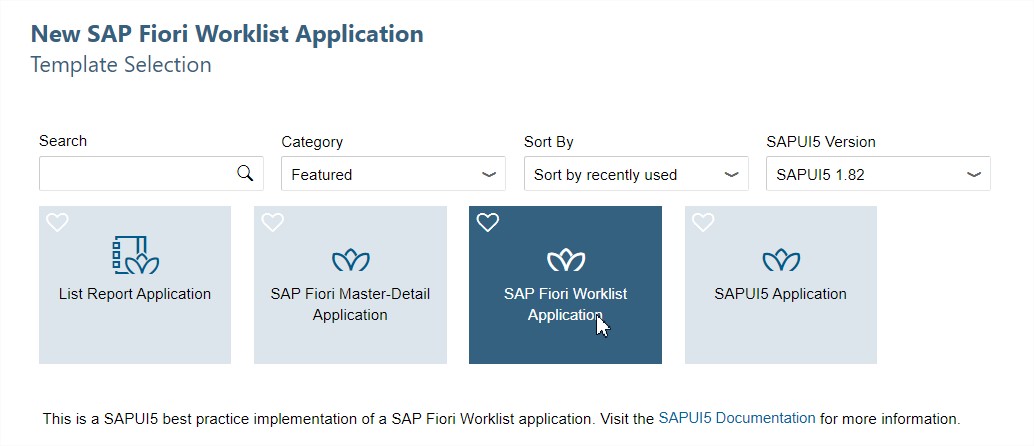
Task: Click the "SAPUI5 Version" field label
Action: [821, 142]
